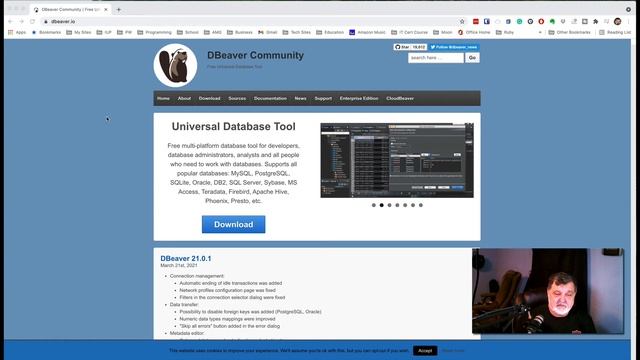Select the third slideshow dot
The image size is (640, 360).
[389, 205]
